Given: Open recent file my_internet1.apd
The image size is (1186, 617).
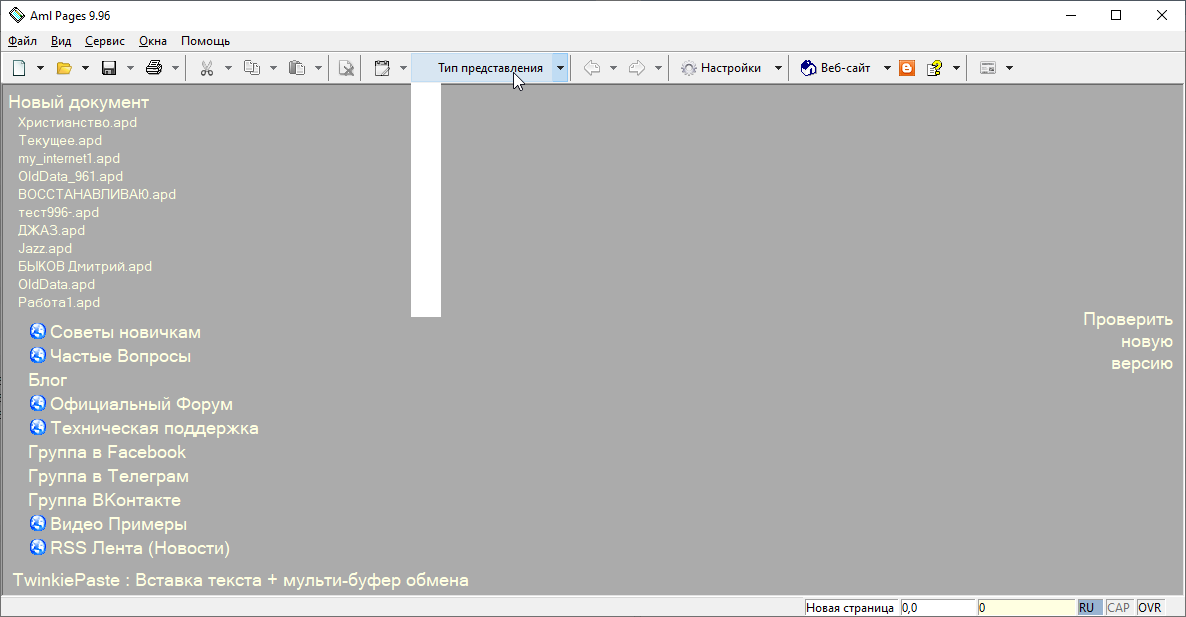Looking at the screenshot, I should 69,159.
